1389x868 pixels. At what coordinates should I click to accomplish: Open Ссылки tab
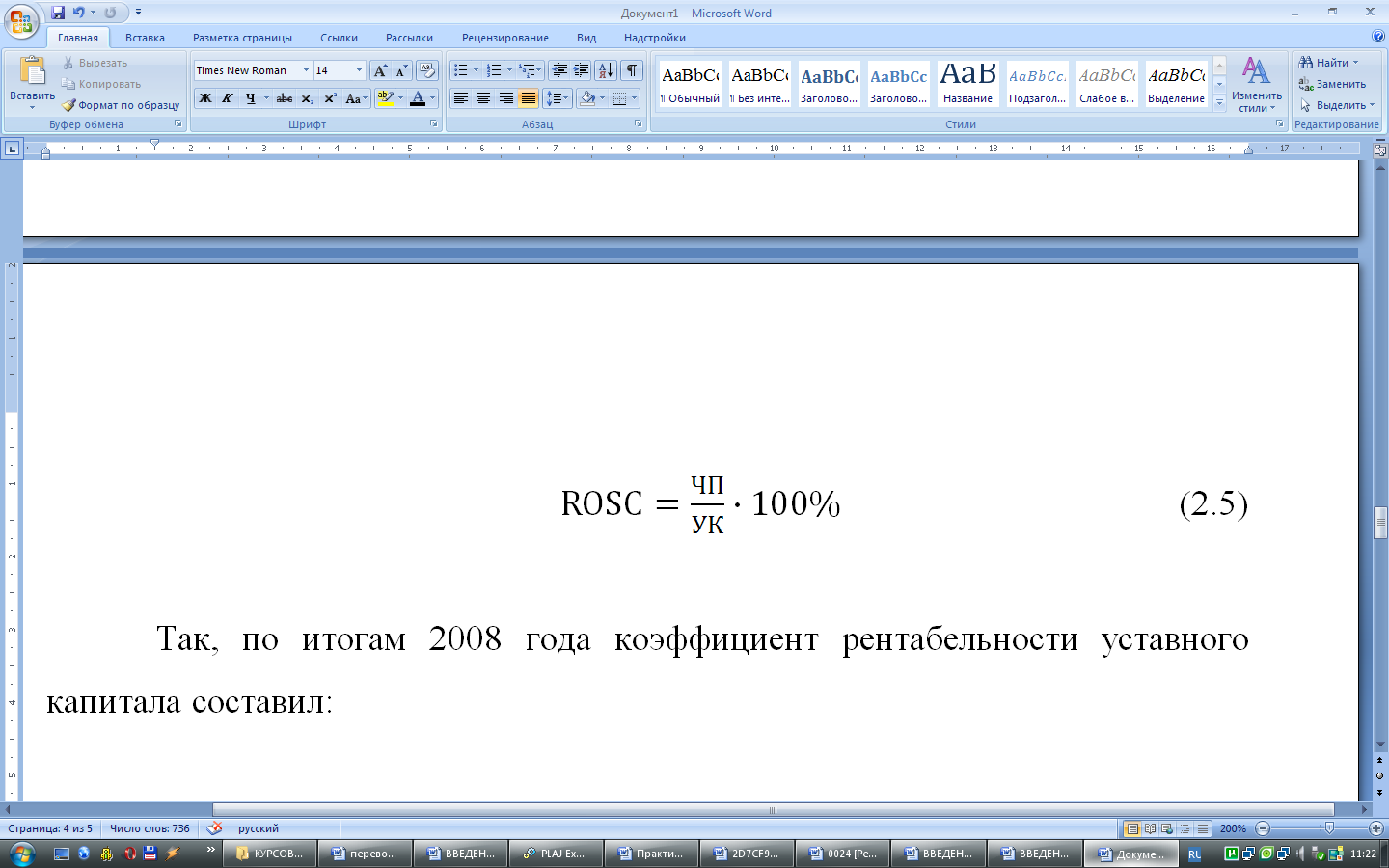click(x=339, y=38)
